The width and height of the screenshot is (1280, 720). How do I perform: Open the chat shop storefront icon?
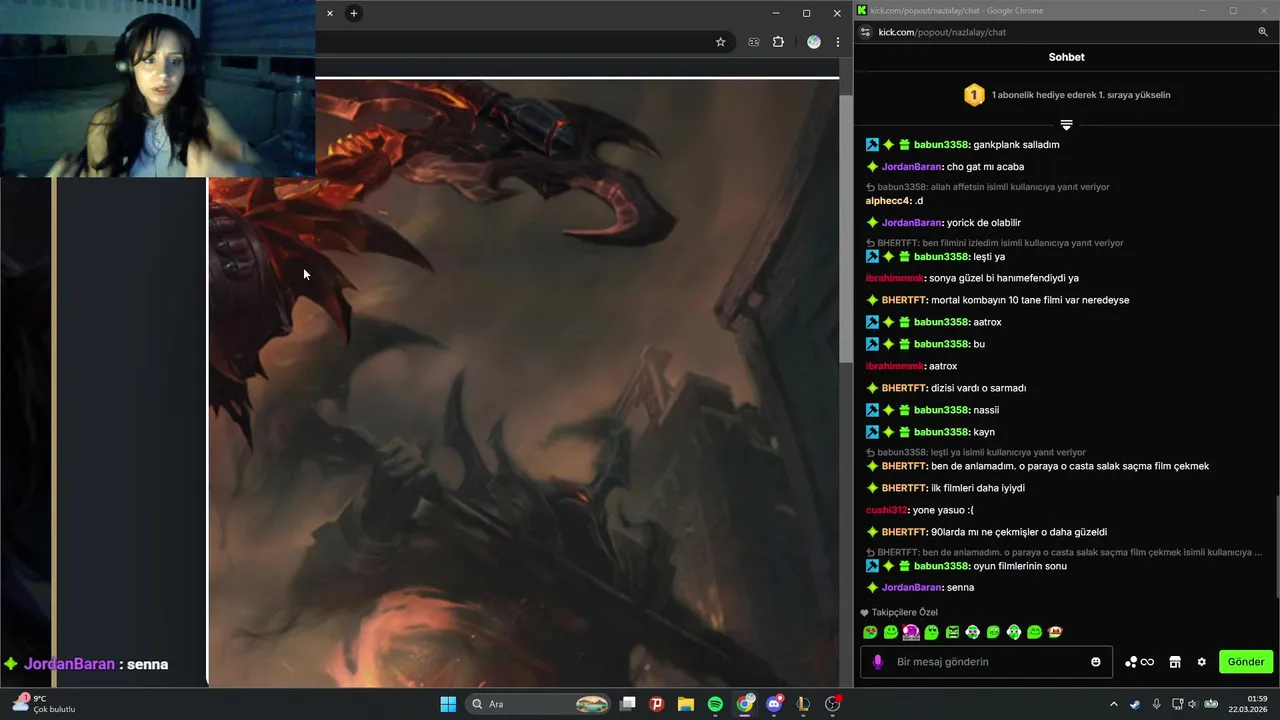pos(1175,662)
